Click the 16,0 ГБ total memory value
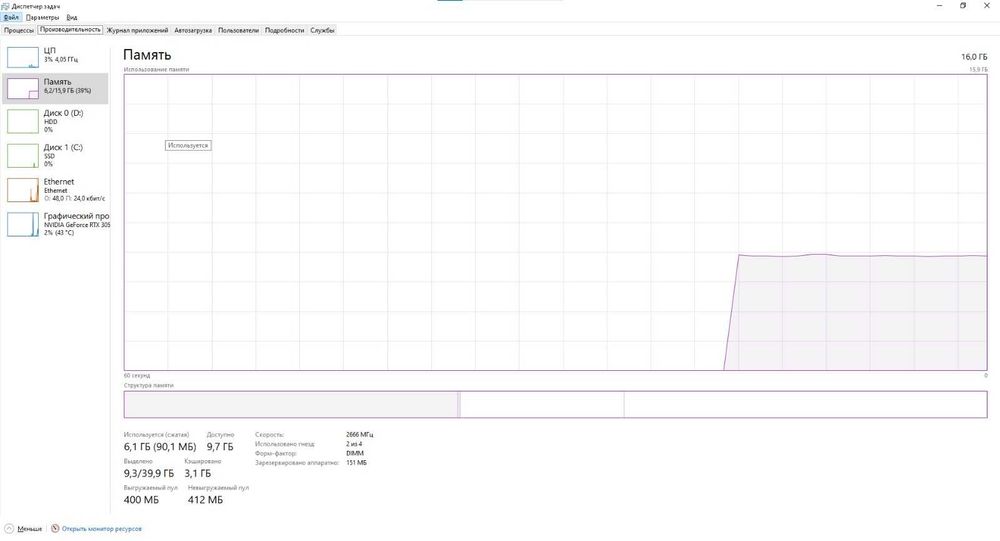Viewport: 1000px width, 541px height. 974,57
